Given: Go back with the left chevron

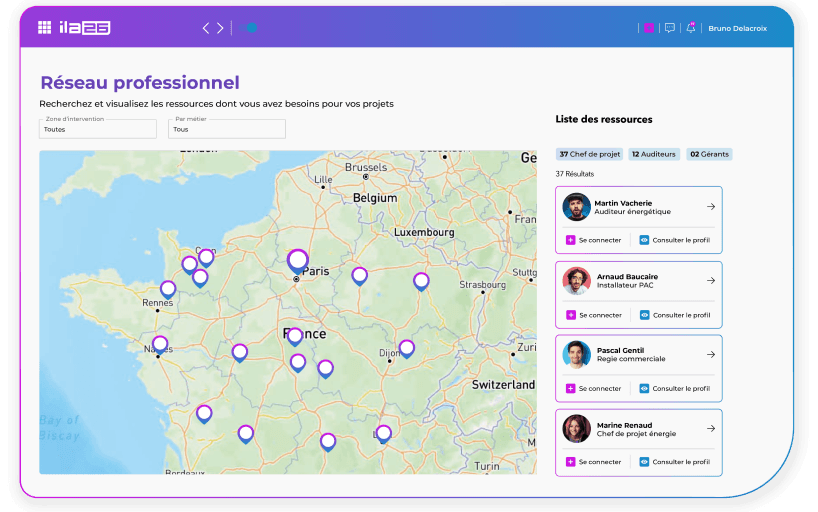Looking at the screenshot, I should click(x=206, y=28).
